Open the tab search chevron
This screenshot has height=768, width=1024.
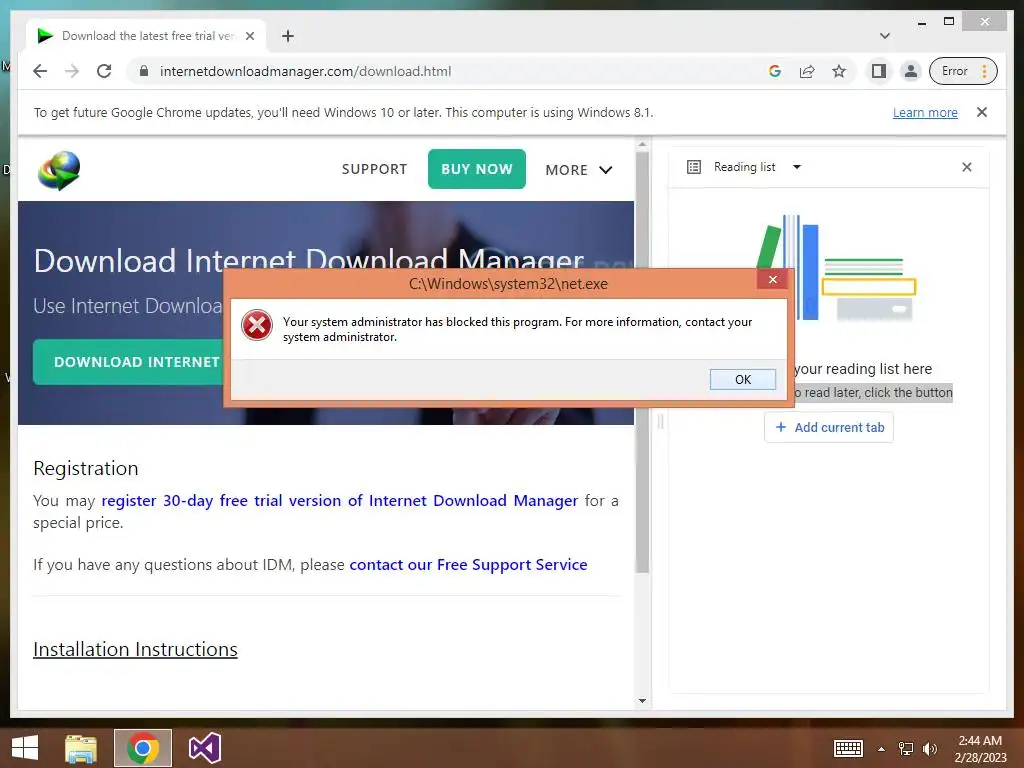(x=885, y=36)
